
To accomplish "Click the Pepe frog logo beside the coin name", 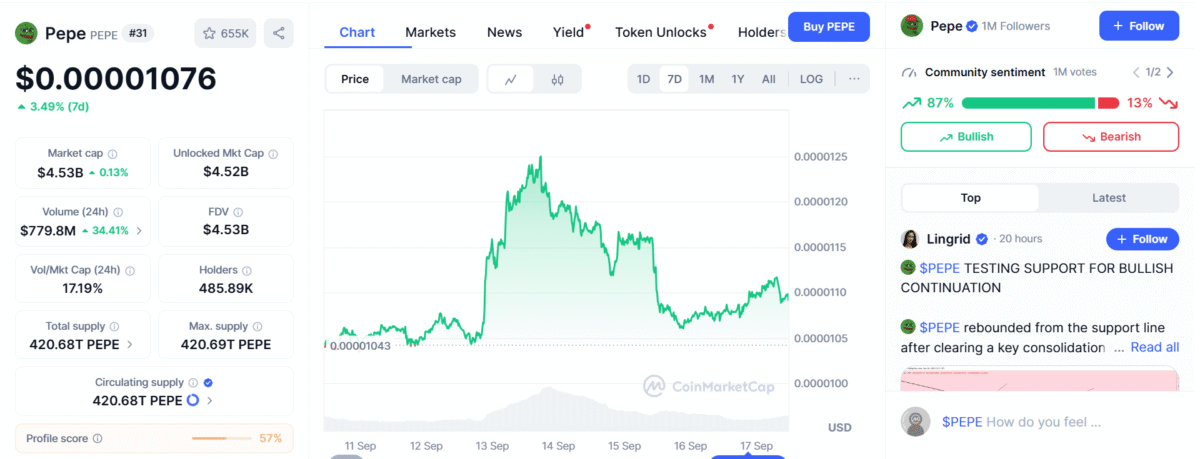I will point(26,33).
